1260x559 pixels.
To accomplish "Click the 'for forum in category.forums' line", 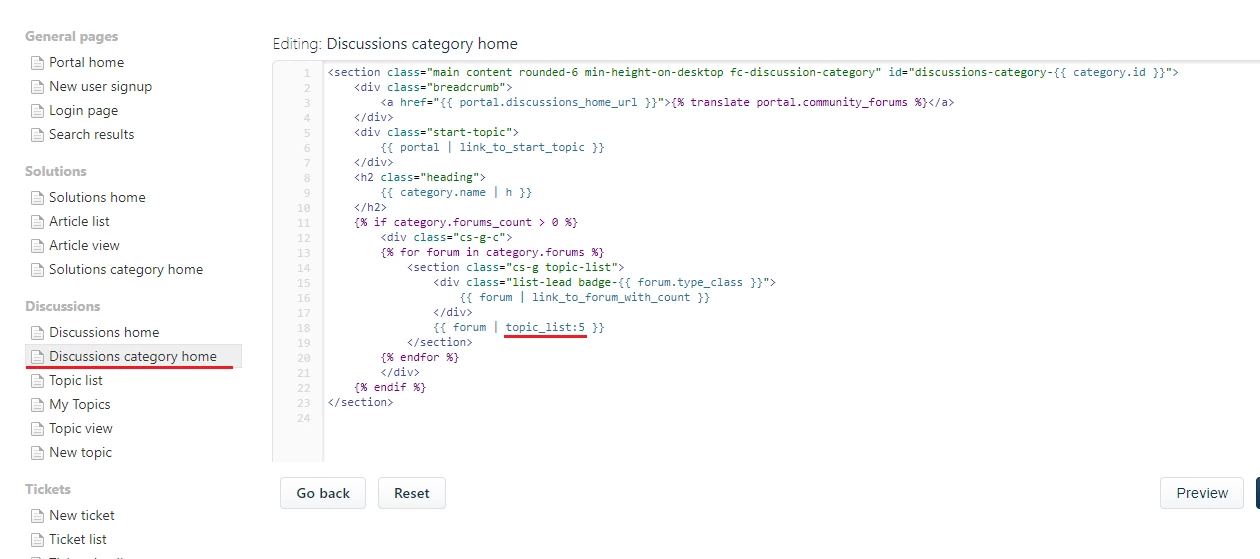I will pos(492,252).
